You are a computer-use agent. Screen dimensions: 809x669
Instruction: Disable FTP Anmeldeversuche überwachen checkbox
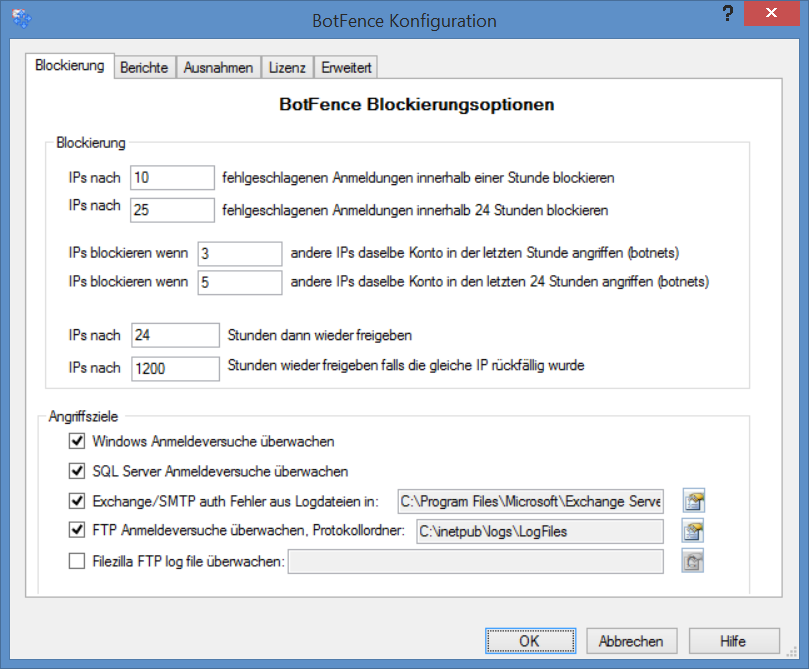tap(77, 530)
